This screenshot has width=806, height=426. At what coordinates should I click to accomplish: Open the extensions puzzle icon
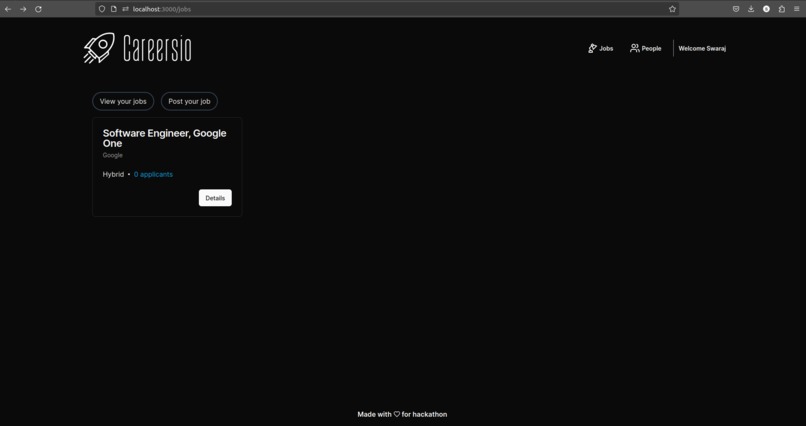pos(782,9)
